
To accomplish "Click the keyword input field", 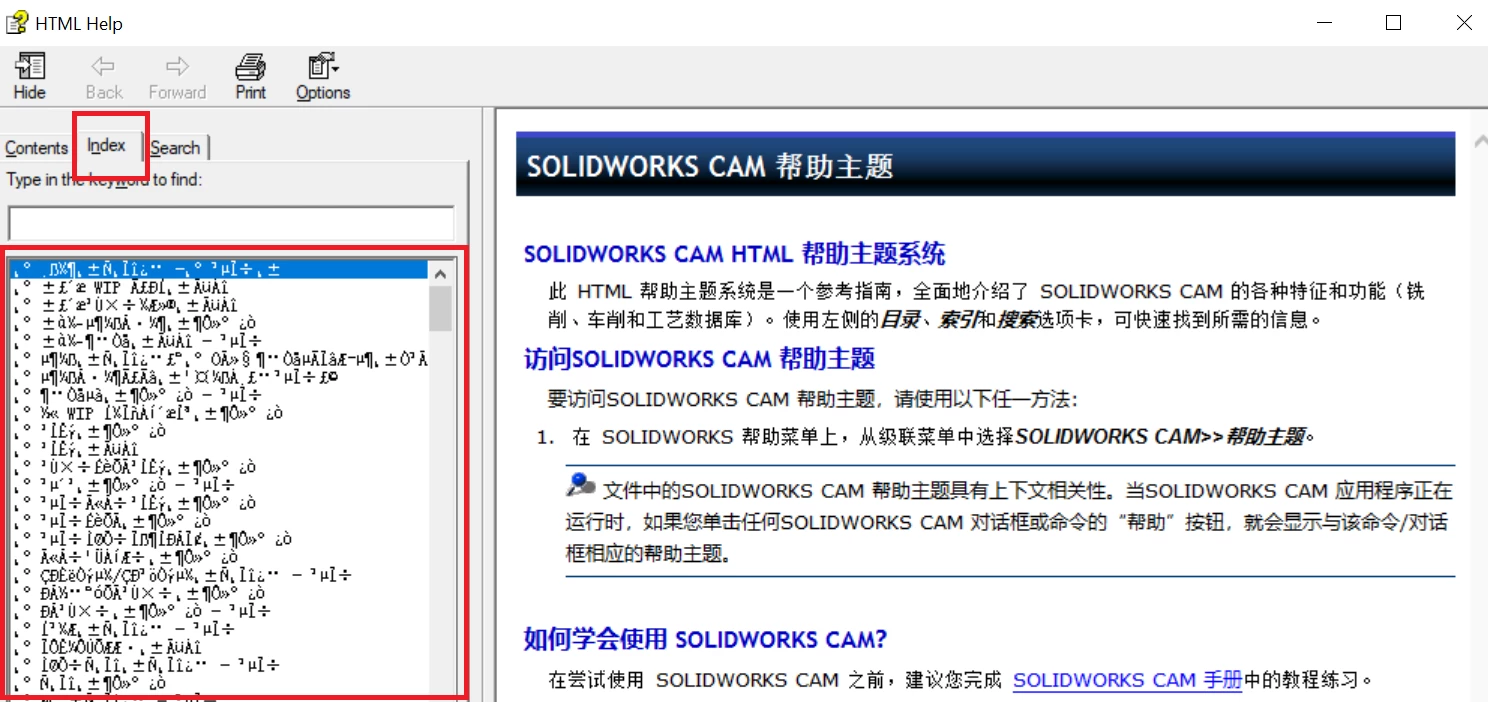I will tap(231, 222).
